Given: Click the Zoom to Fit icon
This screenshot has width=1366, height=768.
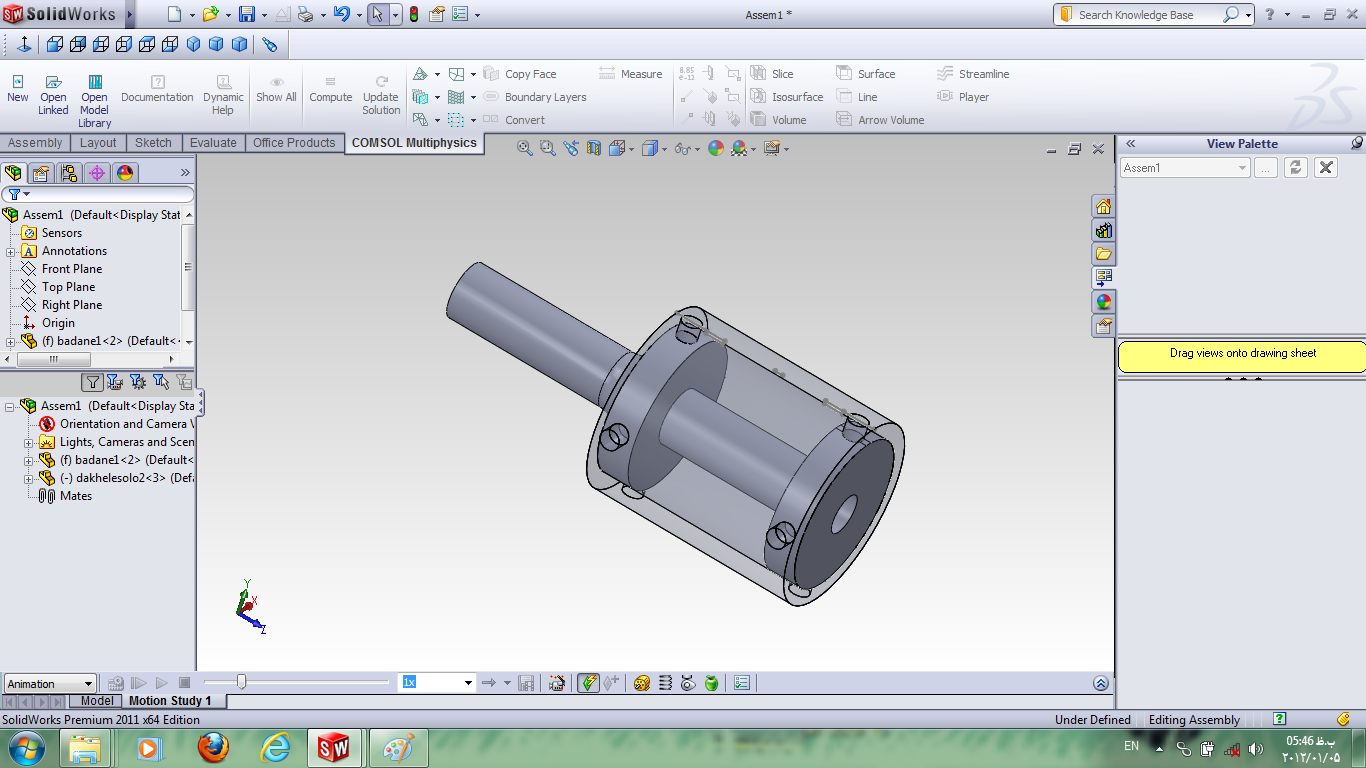Looking at the screenshot, I should coord(524,148).
